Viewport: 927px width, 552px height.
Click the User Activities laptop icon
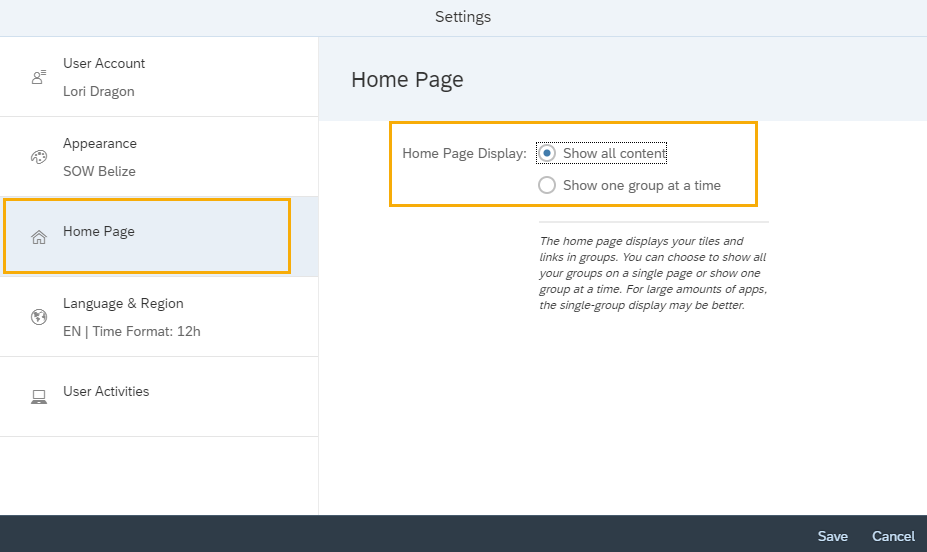point(39,397)
